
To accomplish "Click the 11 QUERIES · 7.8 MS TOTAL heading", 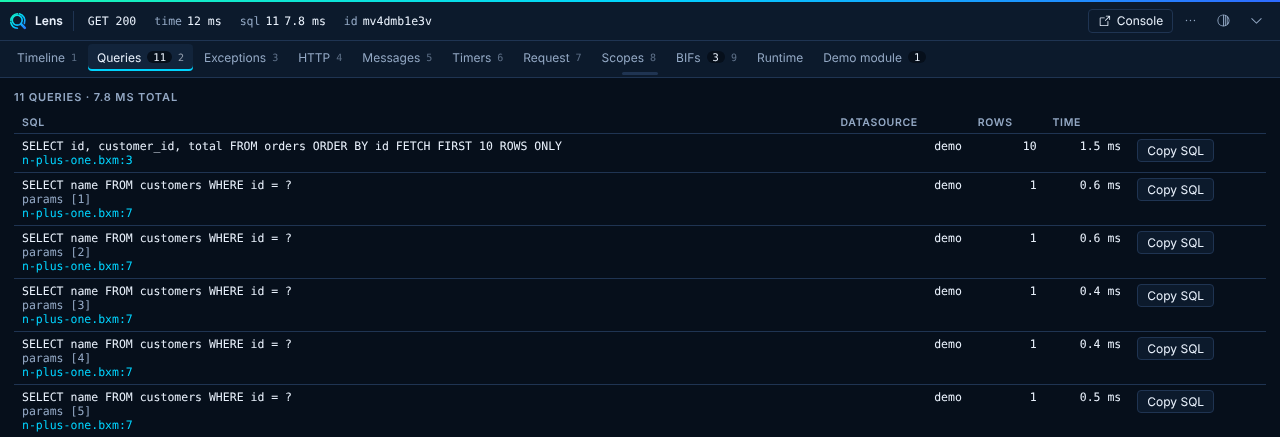I will pos(96,97).
